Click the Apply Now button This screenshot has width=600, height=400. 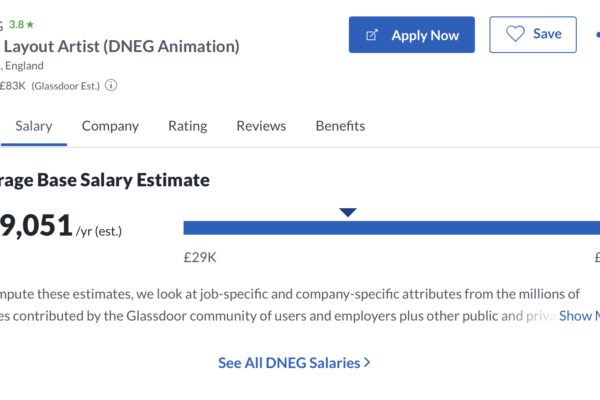[412, 35]
